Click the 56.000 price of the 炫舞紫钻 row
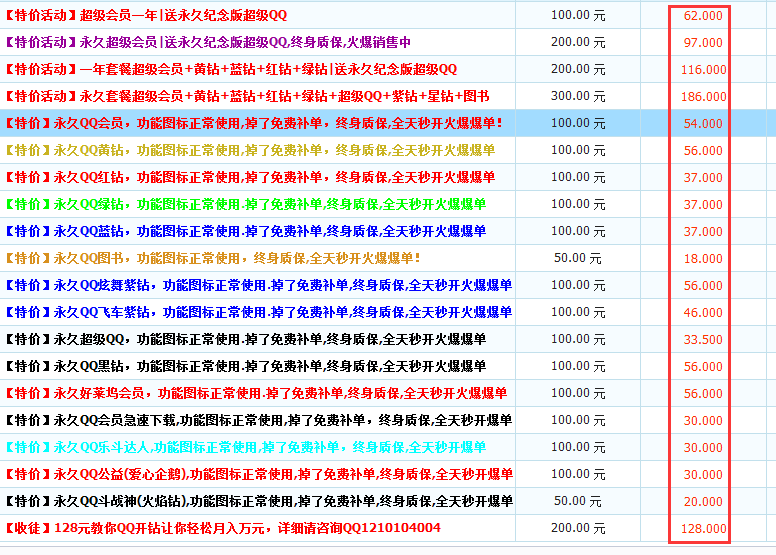Viewport: 776px width, 555px height. click(703, 285)
